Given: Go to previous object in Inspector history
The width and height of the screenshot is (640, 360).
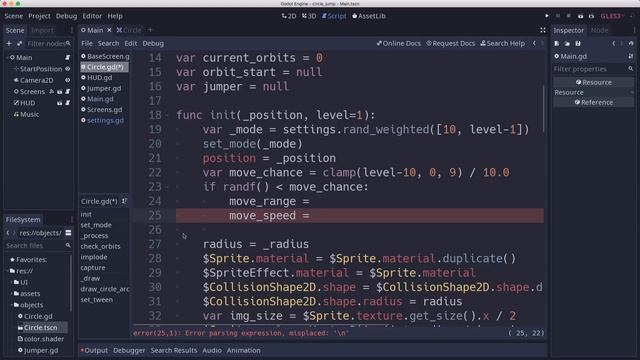Looking at the screenshot, I should pos(613,43).
